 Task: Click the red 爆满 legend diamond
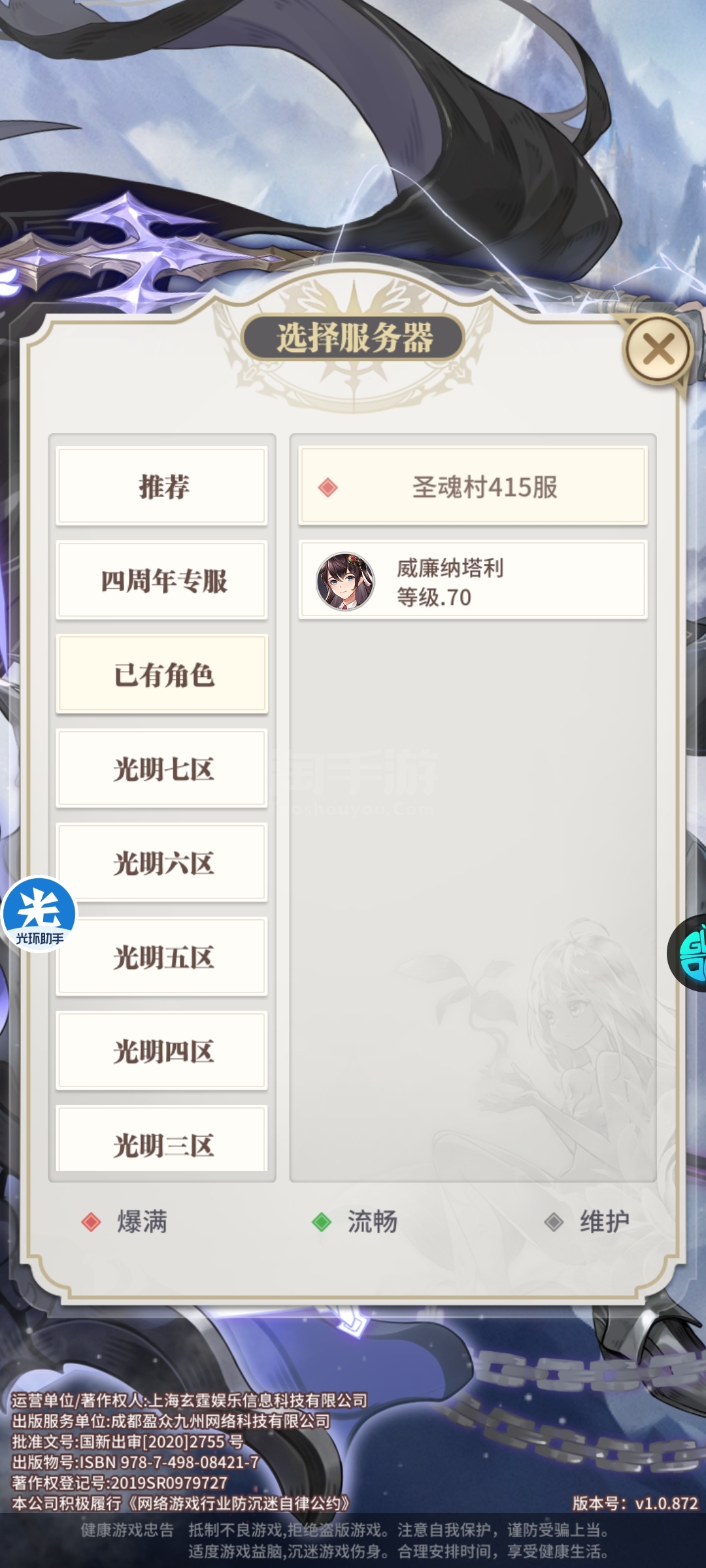click(91, 1222)
